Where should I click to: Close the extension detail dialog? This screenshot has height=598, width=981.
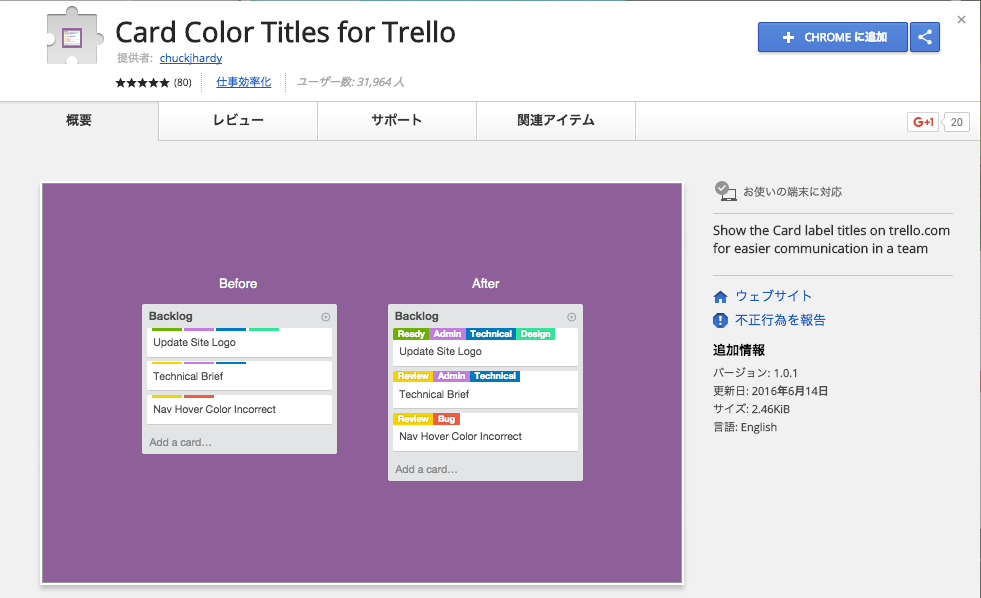pyautogui.click(x=961, y=19)
